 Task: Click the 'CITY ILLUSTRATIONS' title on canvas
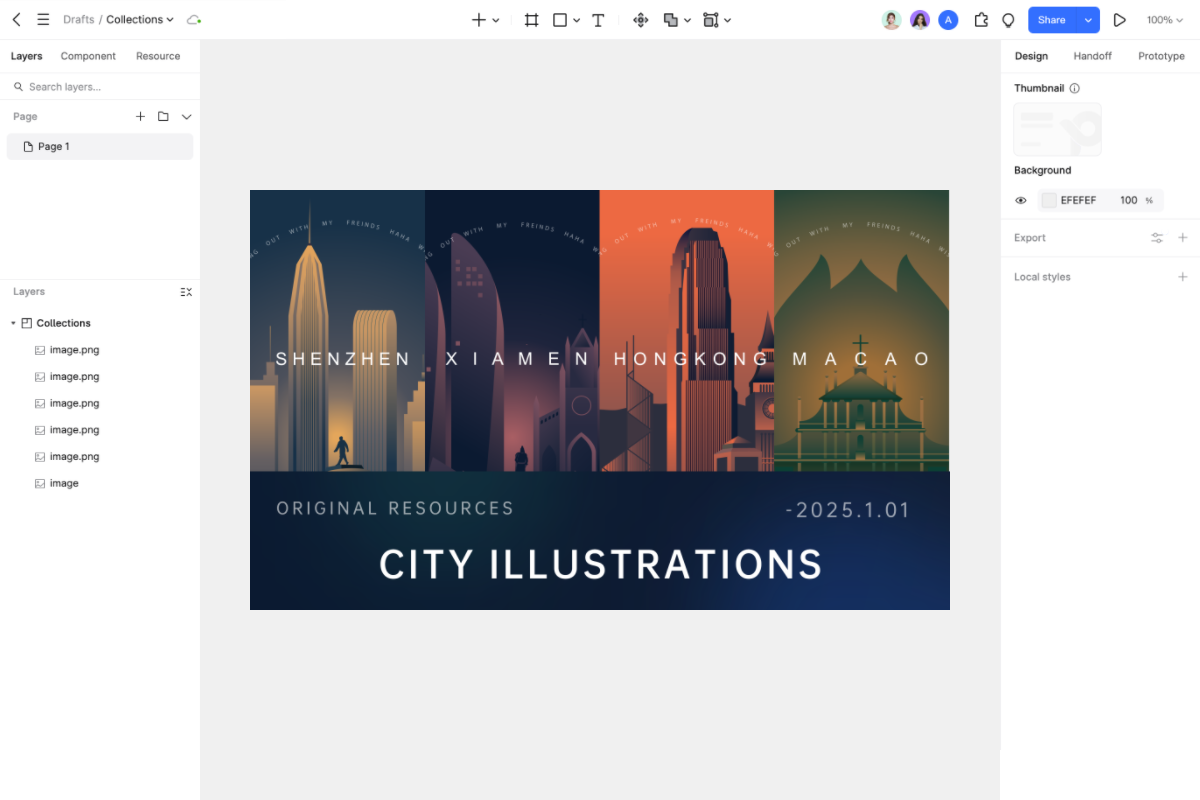600,565
